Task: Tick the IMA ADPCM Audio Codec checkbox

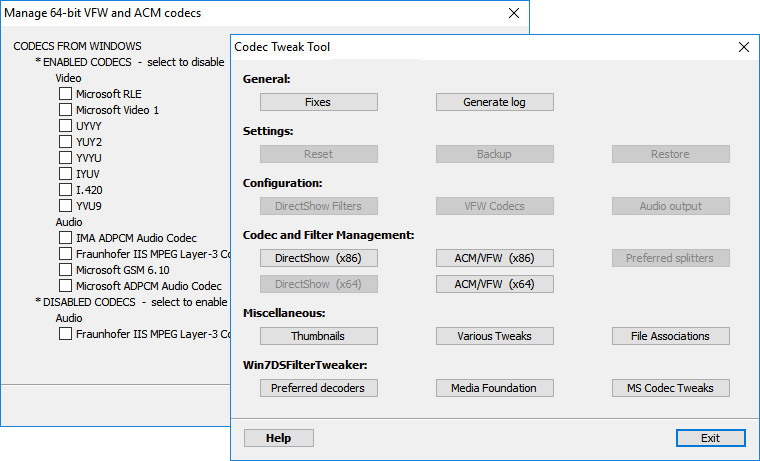Action: click(x=66, y=238)
